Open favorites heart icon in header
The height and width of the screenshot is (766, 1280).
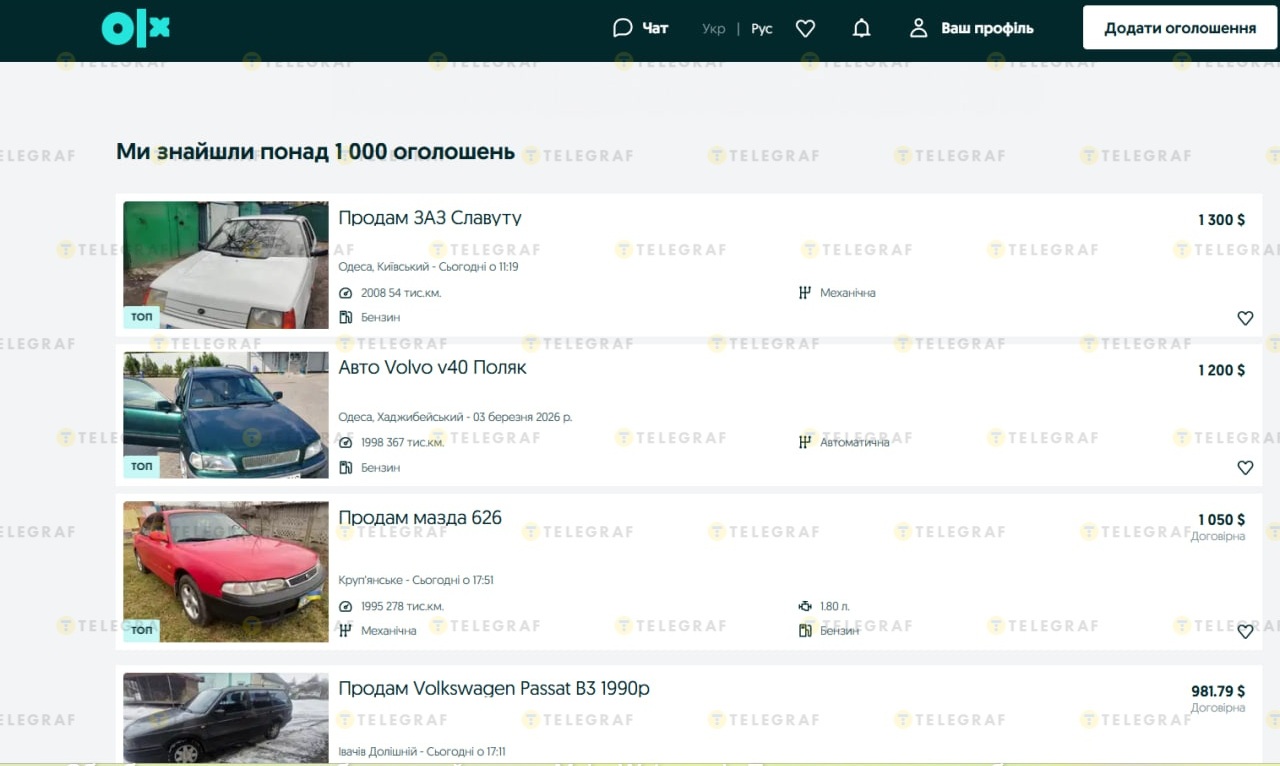pos(805,28)
